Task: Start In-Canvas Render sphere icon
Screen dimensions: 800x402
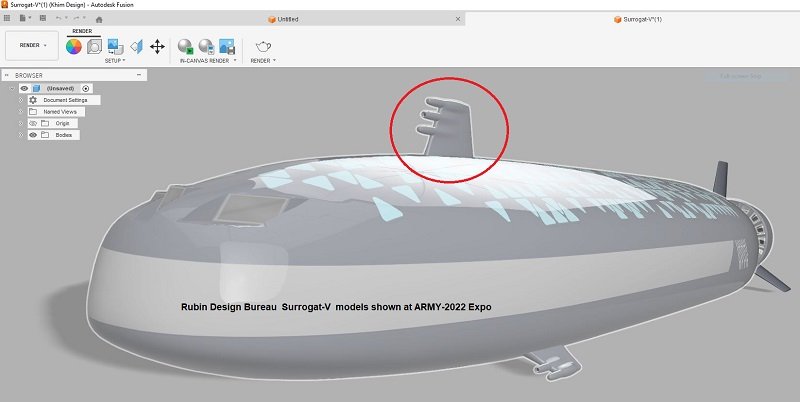Action: click(x=185, y=47)
